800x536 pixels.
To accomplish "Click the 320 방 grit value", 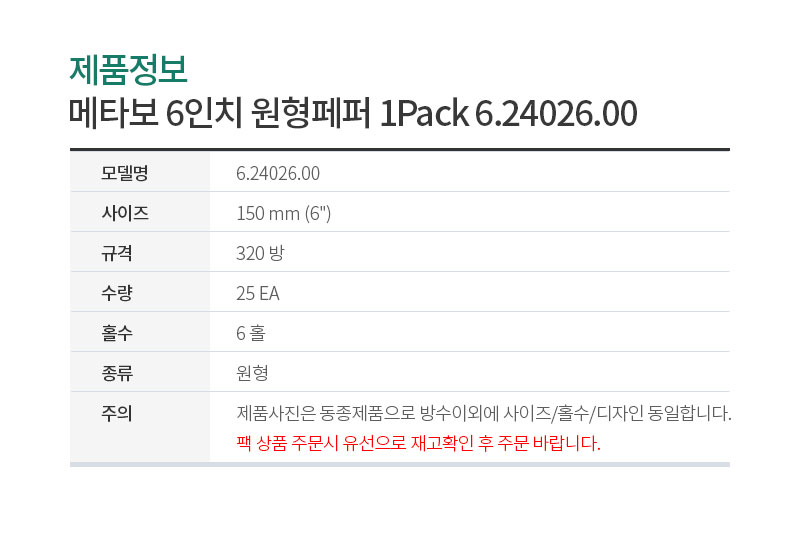I will (x=260, y=253).
